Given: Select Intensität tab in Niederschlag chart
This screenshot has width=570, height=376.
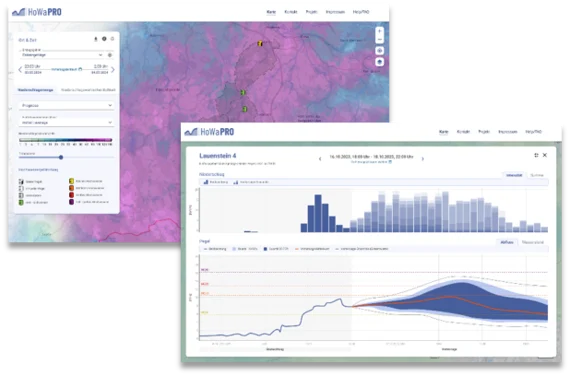Looking at the screenshot, I should tap(514, 175).
